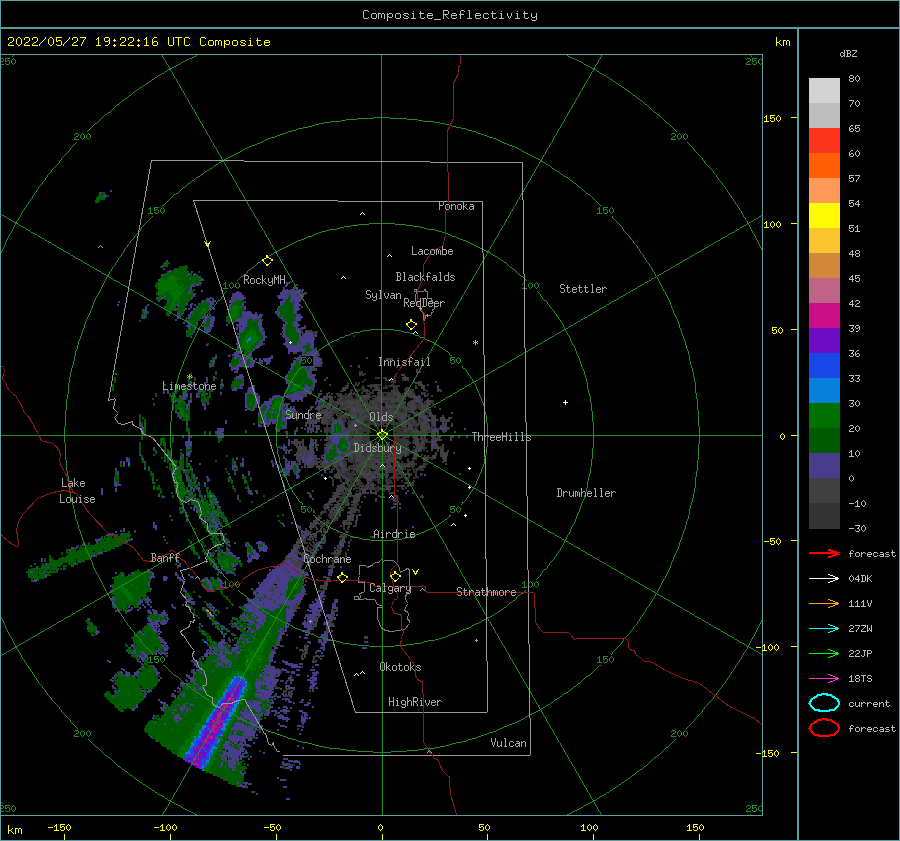Select the orange 111V arrow icon
This screenshot has width=900, height=841.
(x=824, y=603)
